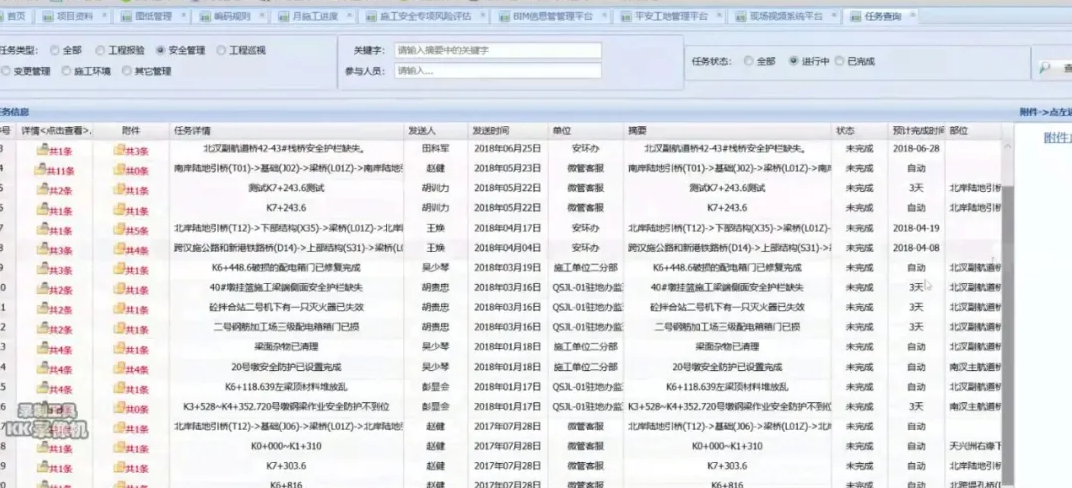
Task: Switch to the BIM信息管理平台 tab
Action: point(552,15)
